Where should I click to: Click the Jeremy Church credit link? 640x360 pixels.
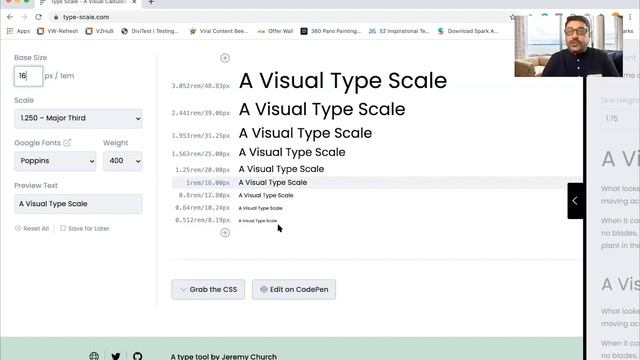(x=249, y=357)
